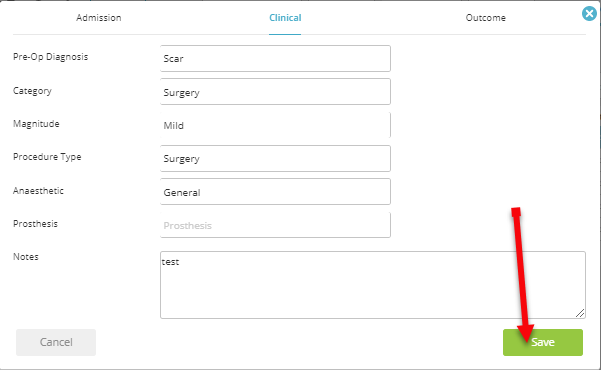Focus the empty Prosthesis input field
The image size is (601, 370).
tap(275, 225)
